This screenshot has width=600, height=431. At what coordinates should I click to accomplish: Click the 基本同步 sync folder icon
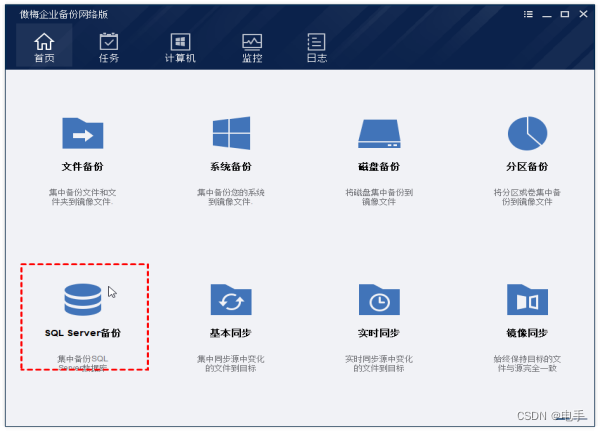[x=231, y=299]
